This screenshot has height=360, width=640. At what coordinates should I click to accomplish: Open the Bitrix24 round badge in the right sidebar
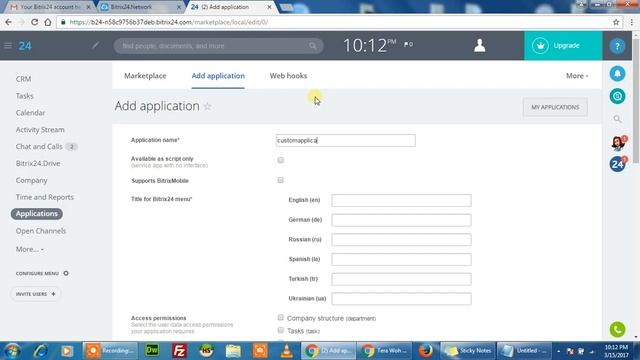click(618, 164)
